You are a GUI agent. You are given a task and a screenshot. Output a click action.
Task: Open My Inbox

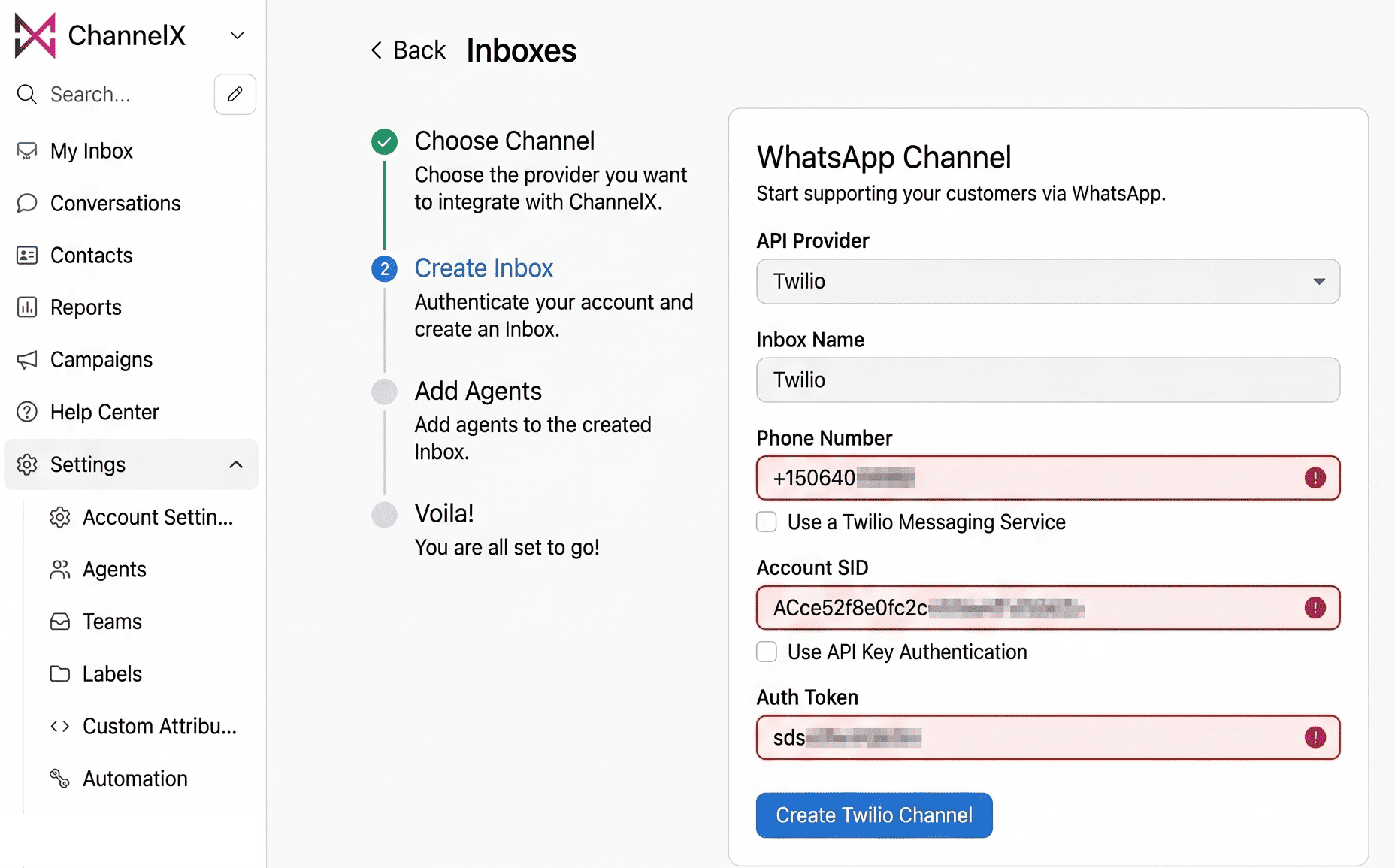pyautogui.click(x=91, y=151)
